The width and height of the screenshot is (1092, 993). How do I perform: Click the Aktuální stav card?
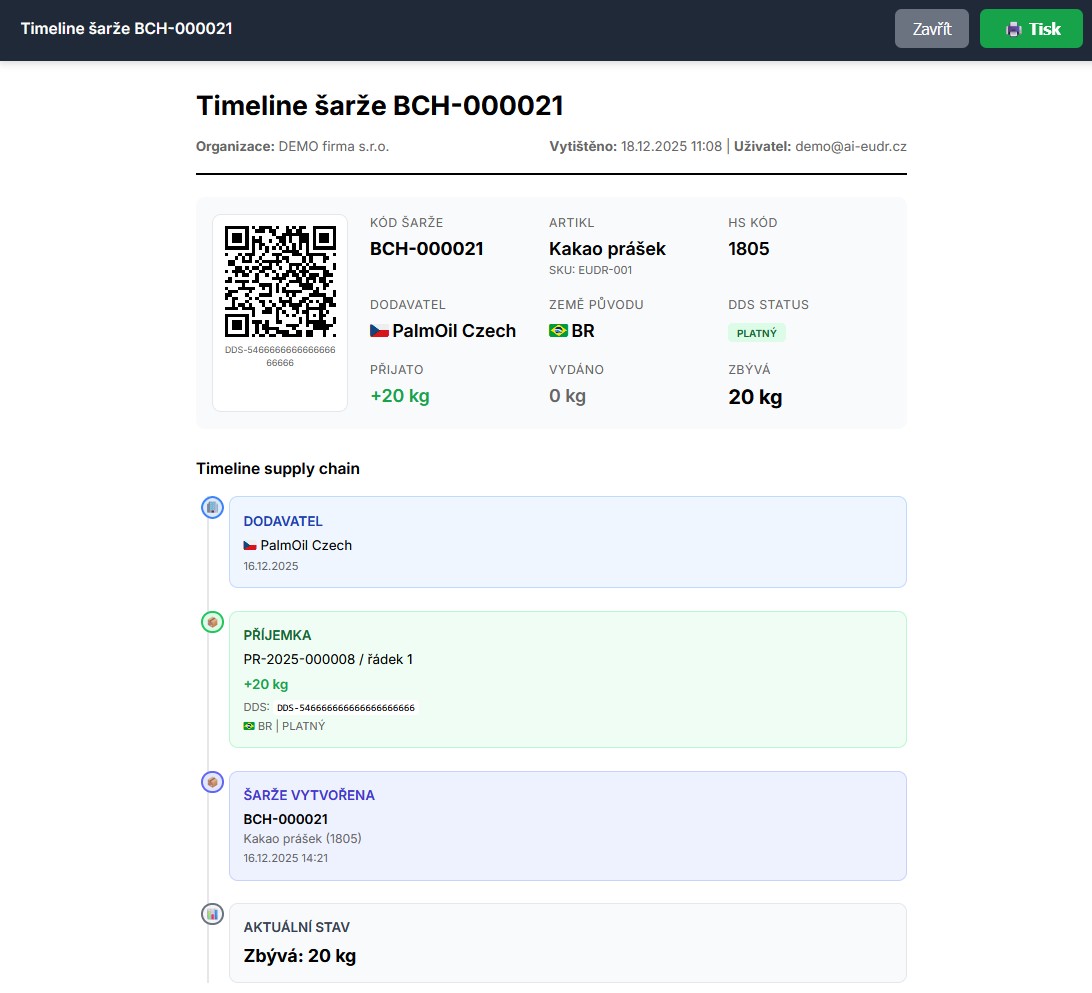click(x=567, y=942)
